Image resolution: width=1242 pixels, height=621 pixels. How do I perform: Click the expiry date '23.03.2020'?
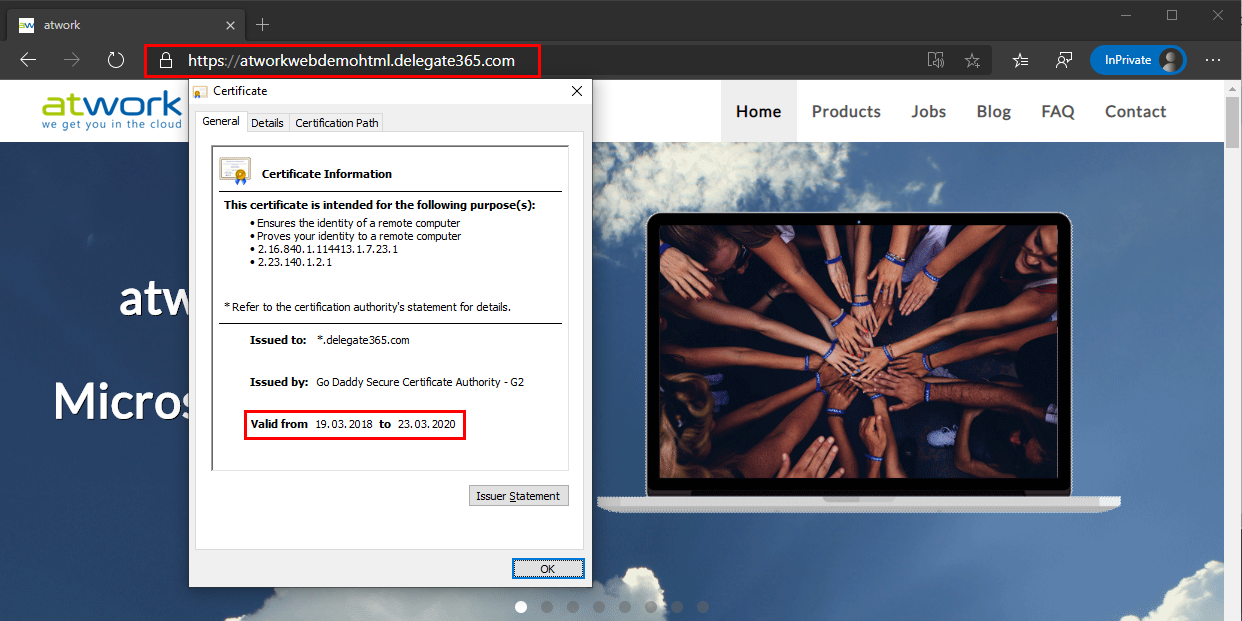tap(426, 424)
